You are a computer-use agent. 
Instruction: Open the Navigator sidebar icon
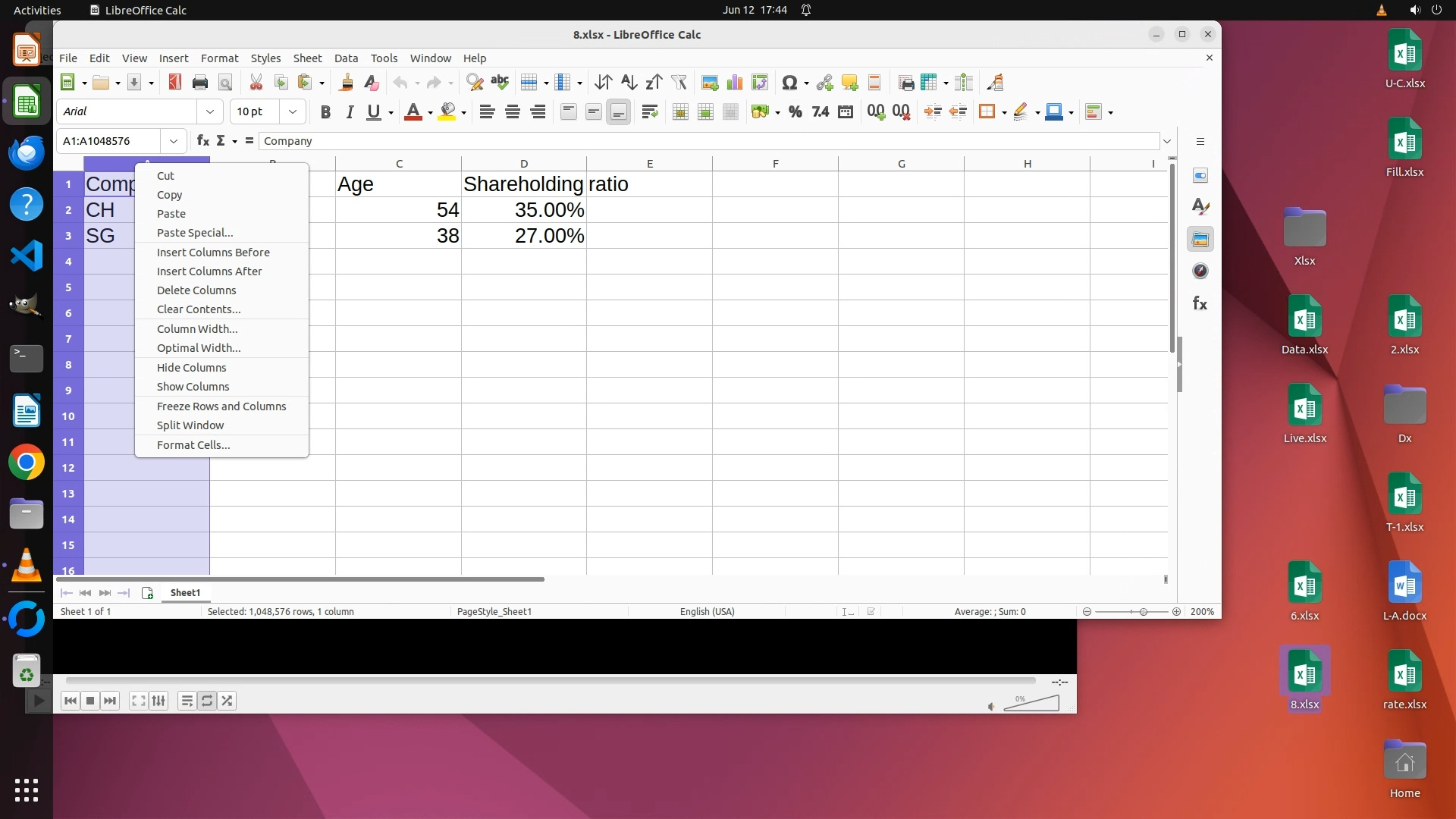click(x=1200, y=271)
